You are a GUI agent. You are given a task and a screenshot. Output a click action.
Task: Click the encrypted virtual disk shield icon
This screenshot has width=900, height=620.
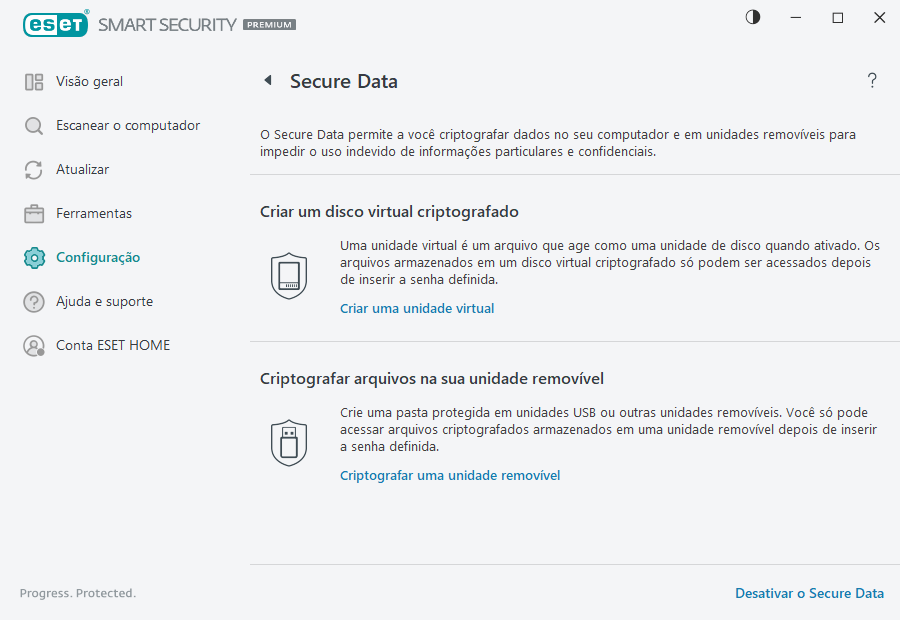click(289, 274)
